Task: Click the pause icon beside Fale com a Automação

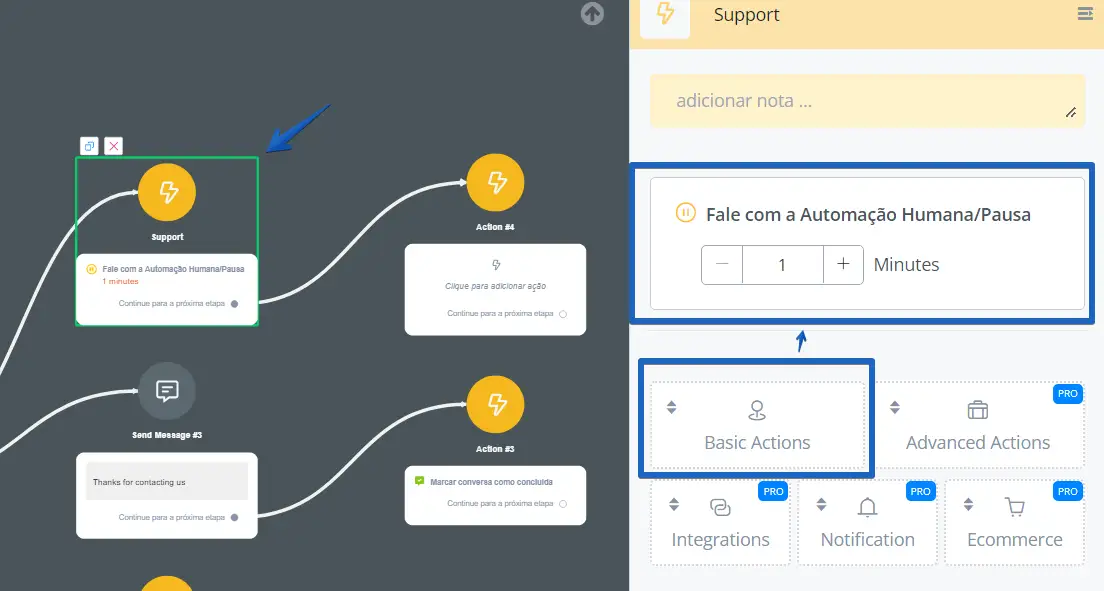Action: [686, 213]
